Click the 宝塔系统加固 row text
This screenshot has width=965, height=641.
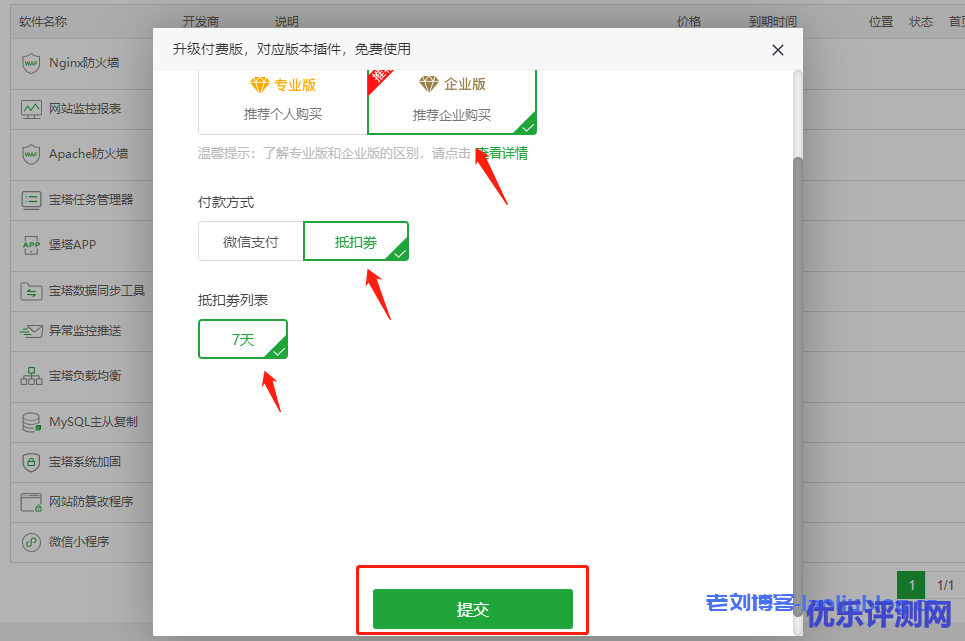click(85, 462)
